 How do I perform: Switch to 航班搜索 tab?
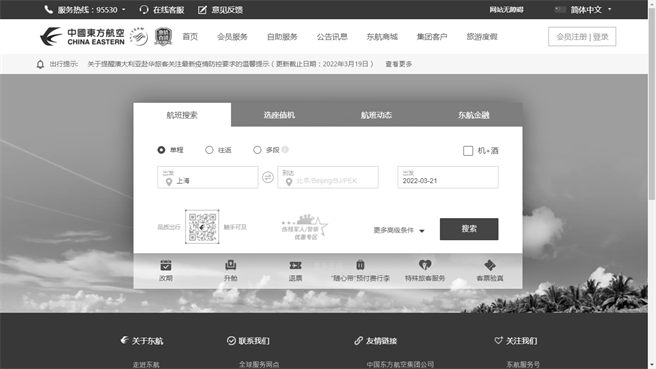point(182,115)
